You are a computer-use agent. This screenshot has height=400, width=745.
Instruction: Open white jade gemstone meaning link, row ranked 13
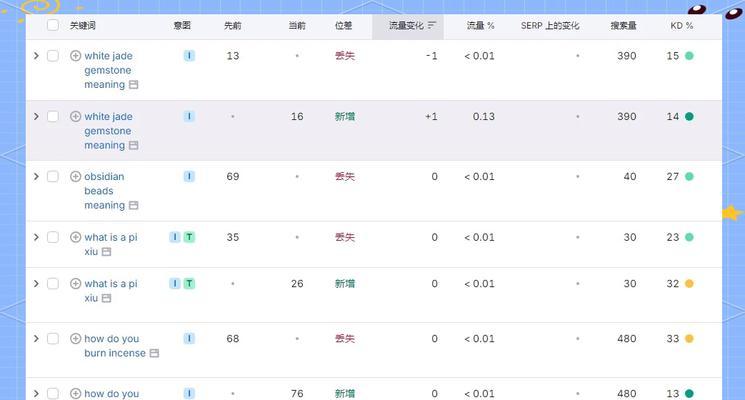108,70
